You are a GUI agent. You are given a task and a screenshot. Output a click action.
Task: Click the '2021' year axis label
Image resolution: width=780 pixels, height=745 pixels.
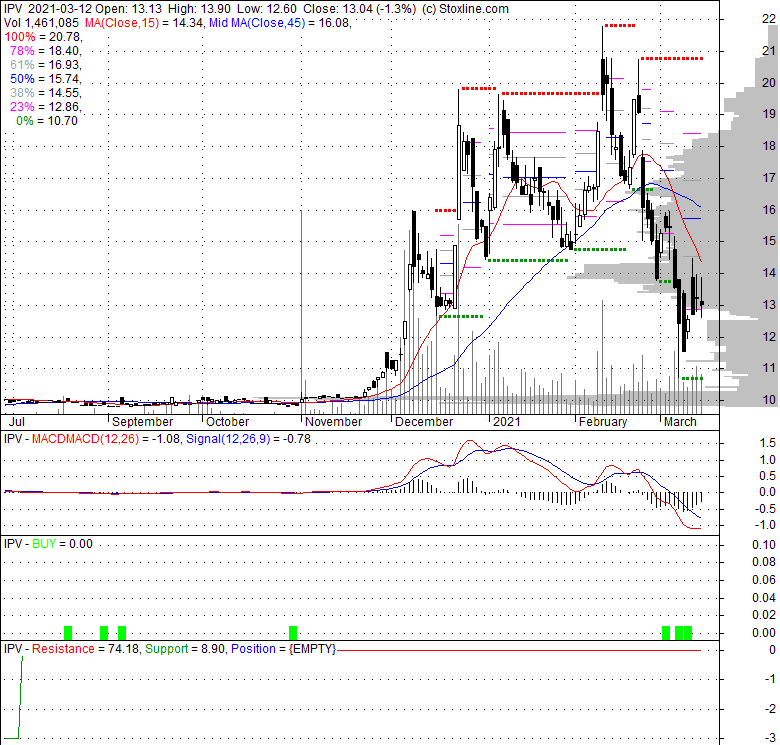pyautogui.click(x=506, y=422)
